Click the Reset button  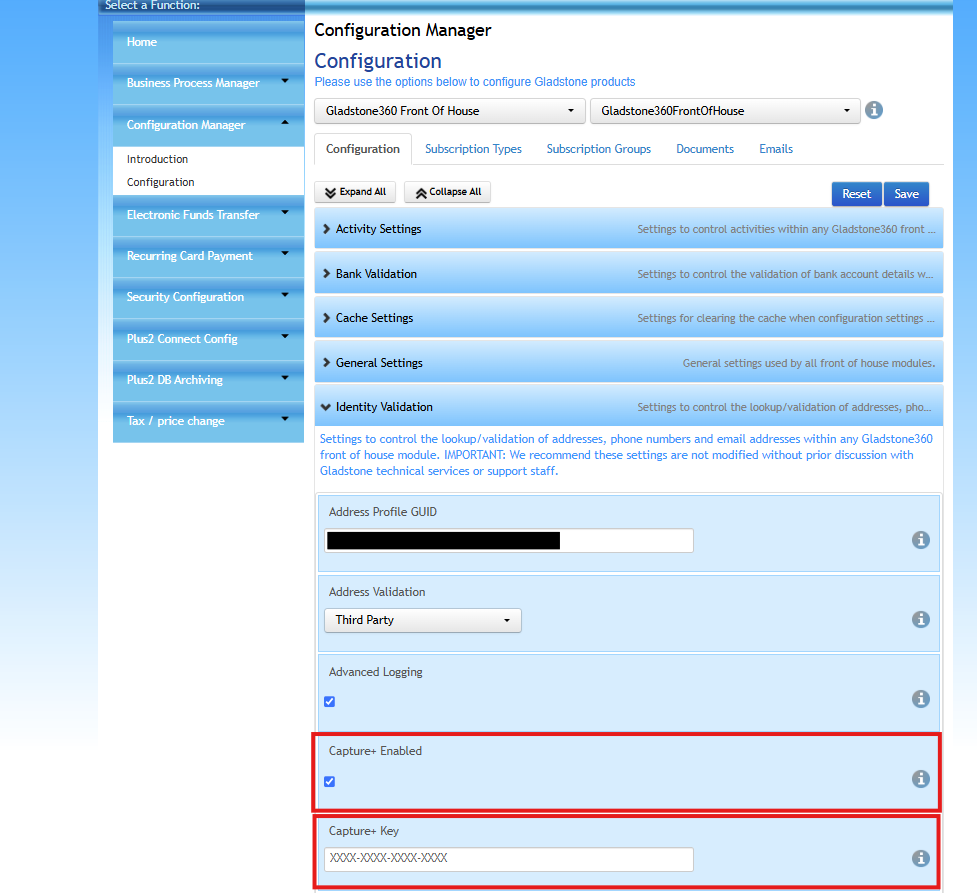click(856, 194)
